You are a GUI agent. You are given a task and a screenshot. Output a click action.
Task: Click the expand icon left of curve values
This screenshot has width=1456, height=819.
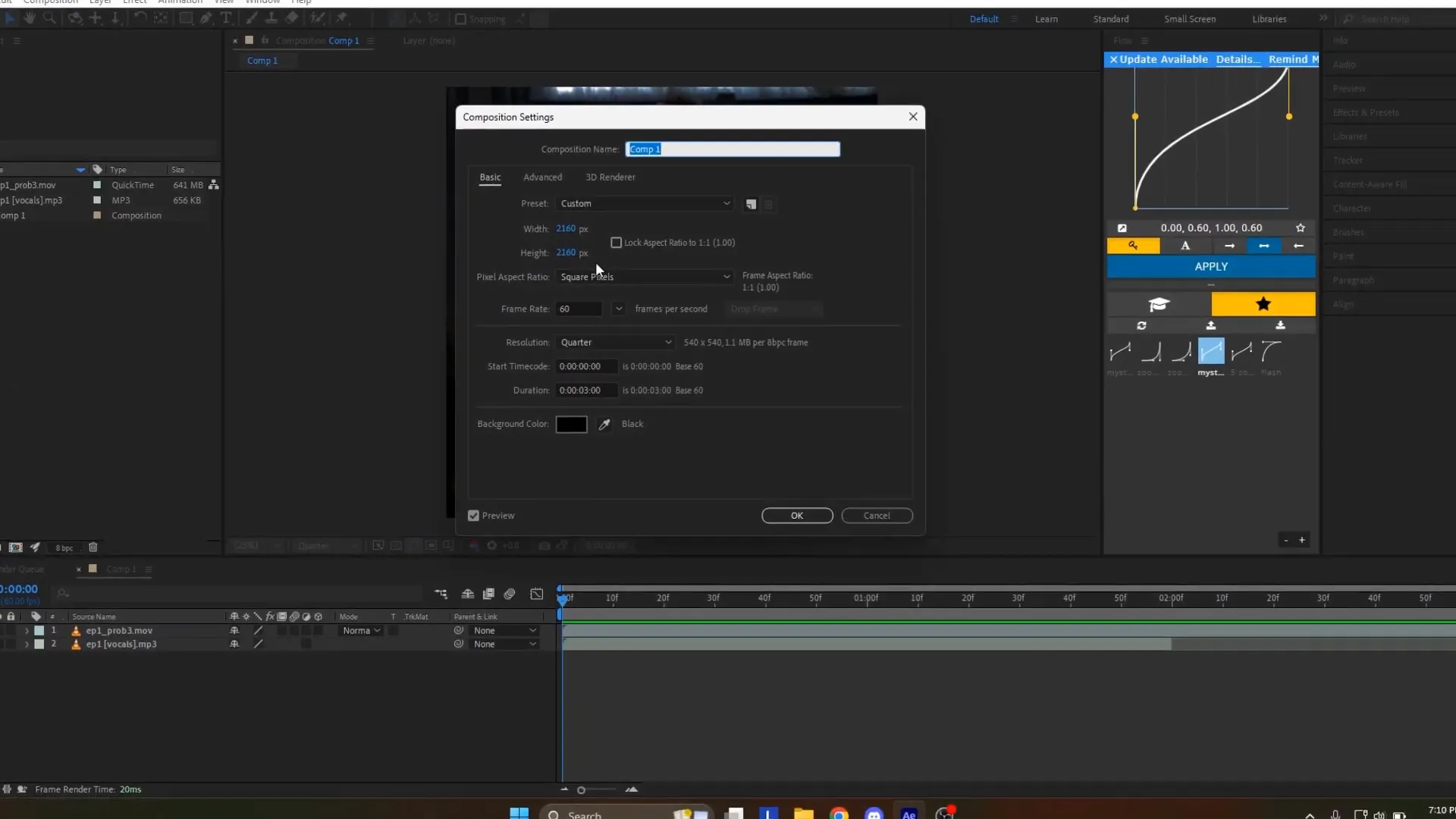click(x=1122, y=227)
